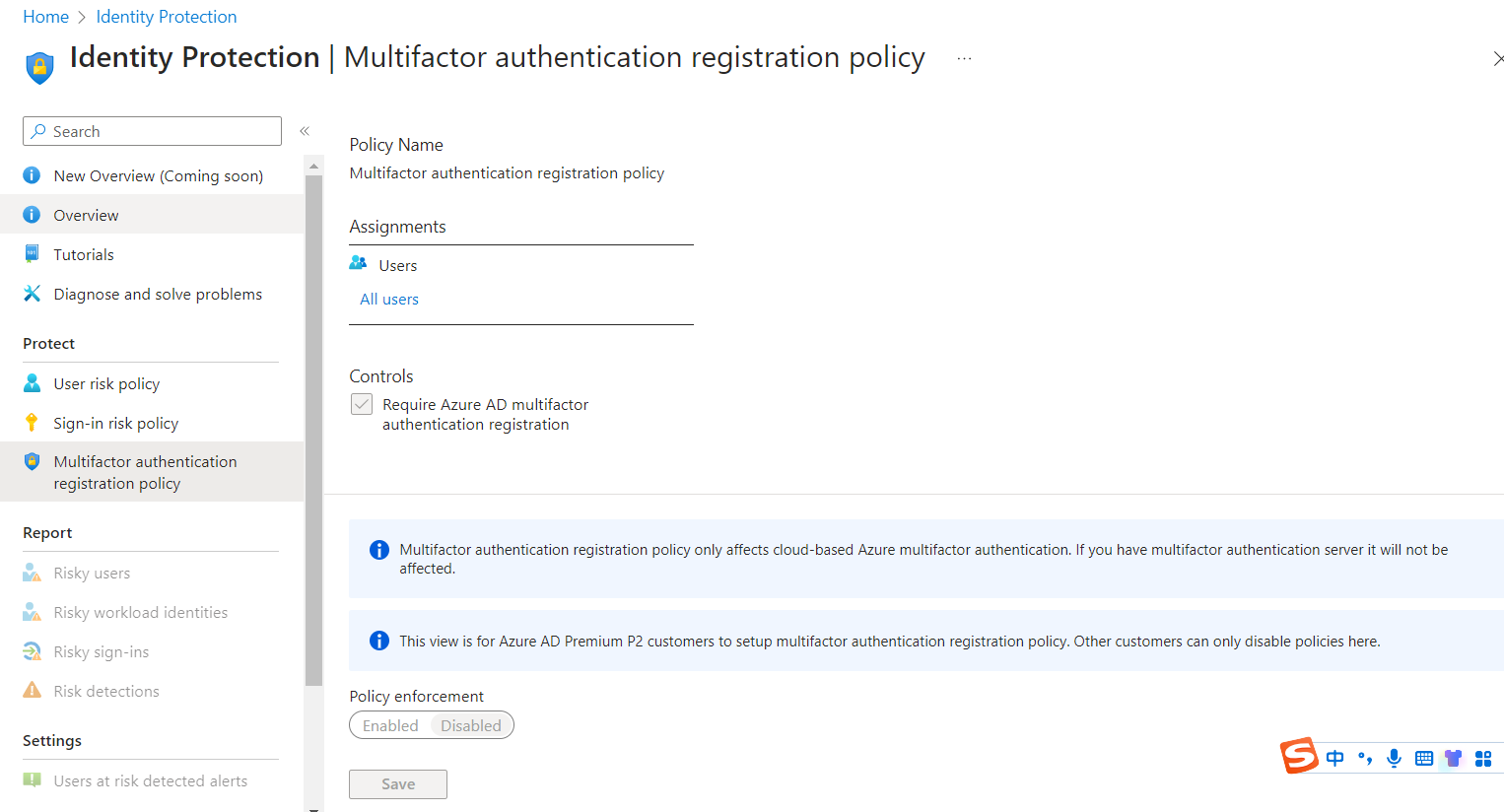The image size is (1504, 812).
Task: Collapse the sidebar with double chevron
Action: (x=305, y=131)
